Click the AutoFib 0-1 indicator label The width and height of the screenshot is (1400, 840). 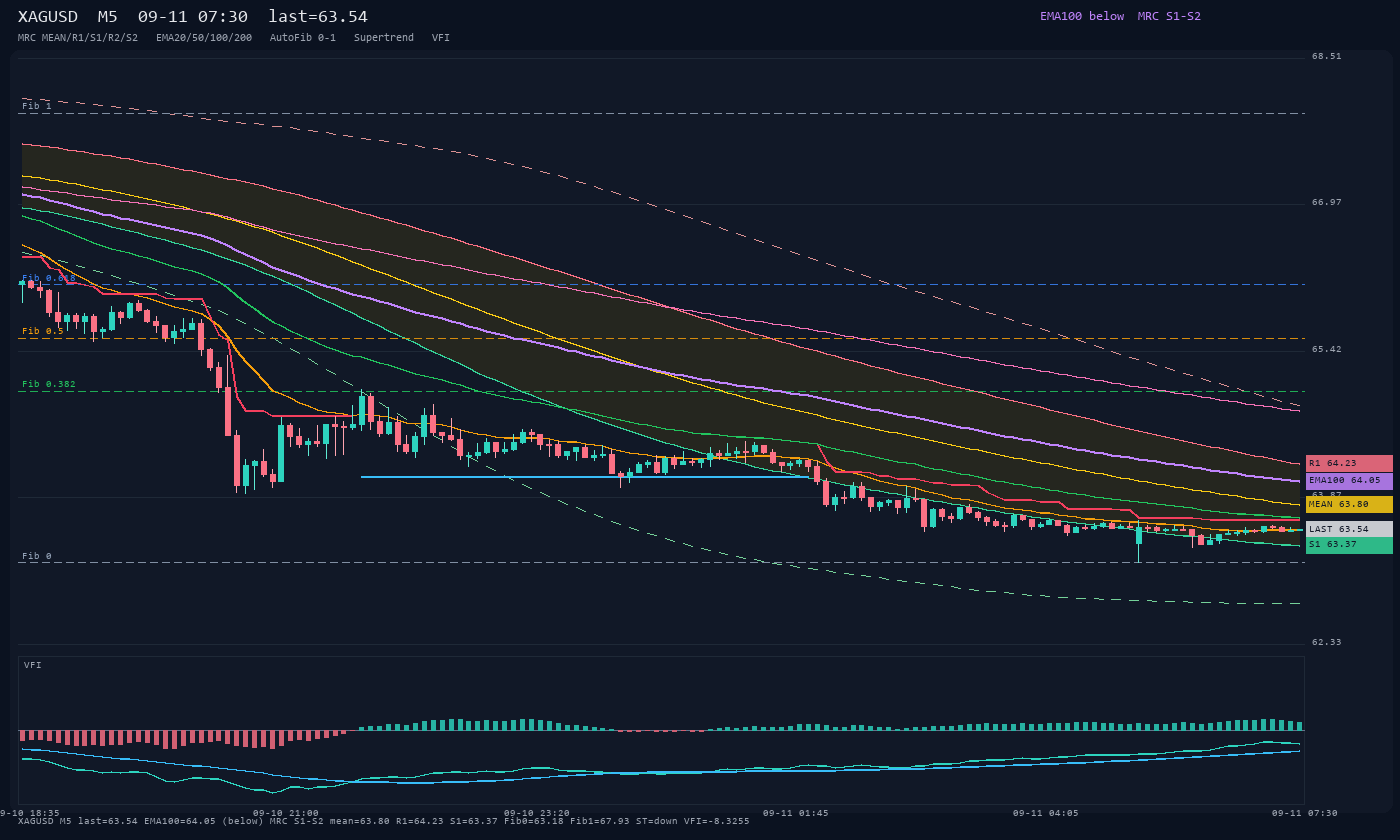(x=303, y=38)
